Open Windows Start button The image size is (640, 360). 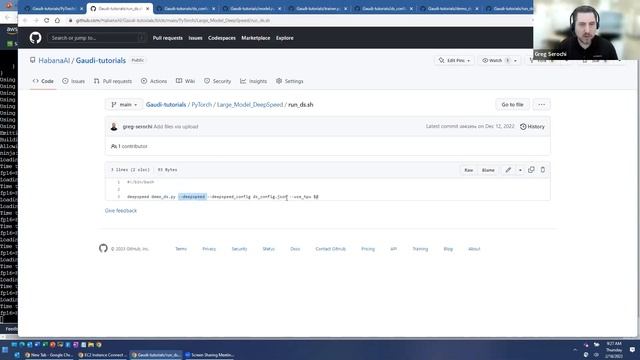coord(5,350)
